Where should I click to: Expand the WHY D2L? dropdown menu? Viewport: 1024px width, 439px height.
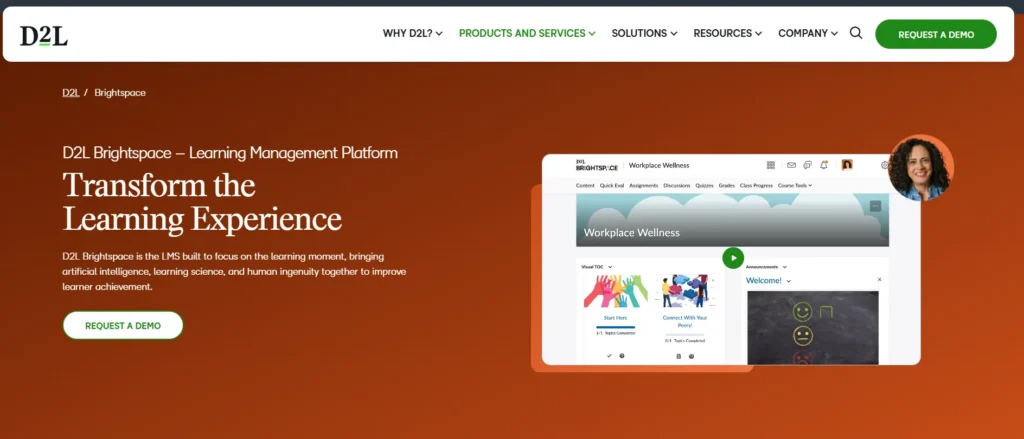(413, 34)
